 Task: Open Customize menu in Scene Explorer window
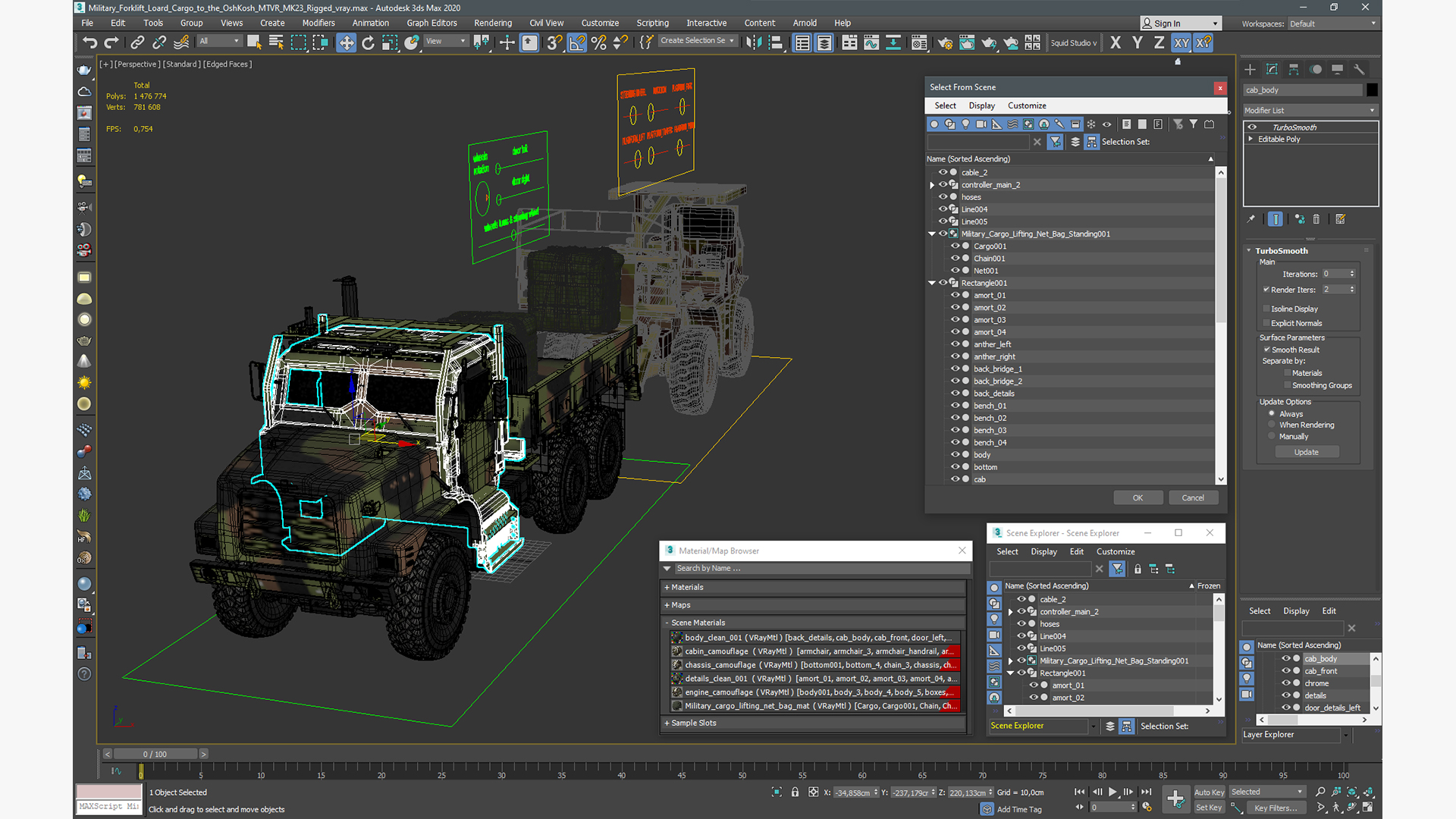pyautogui.click(x=1116, y=551)
